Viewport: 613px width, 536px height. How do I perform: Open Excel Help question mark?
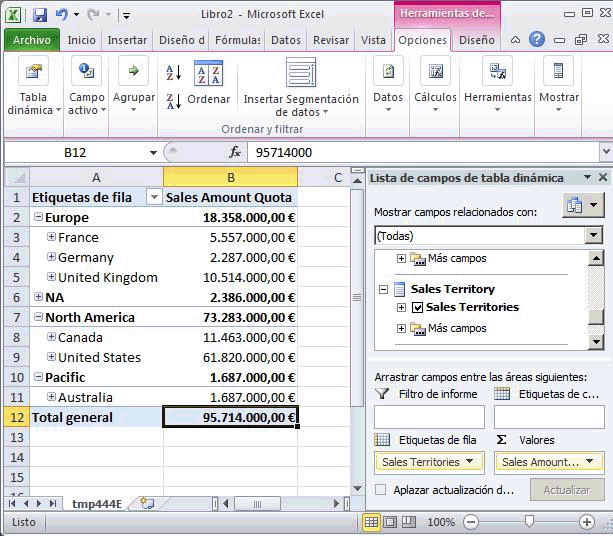(x=537, y=39)
